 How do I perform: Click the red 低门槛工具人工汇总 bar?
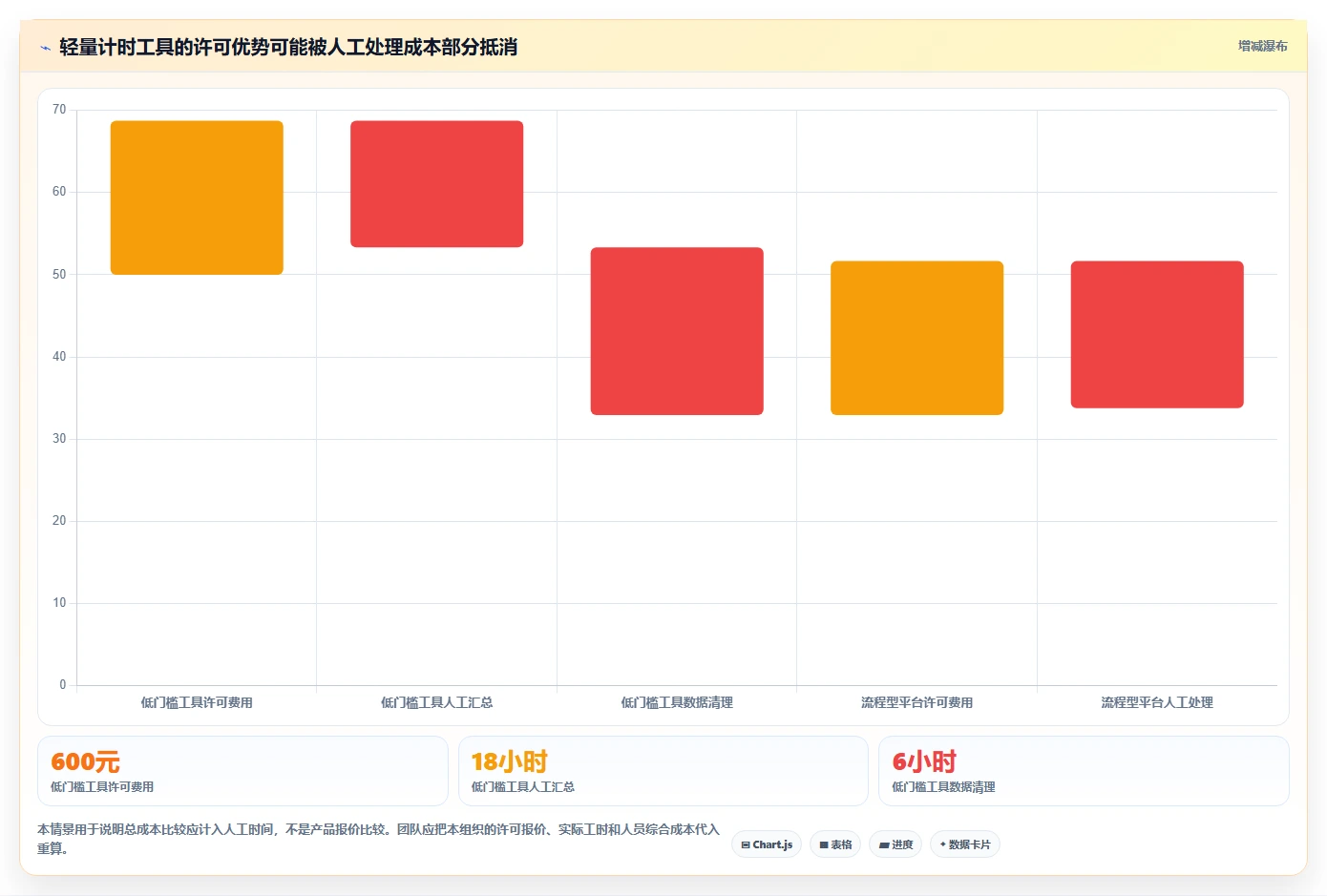click(436, 184)
